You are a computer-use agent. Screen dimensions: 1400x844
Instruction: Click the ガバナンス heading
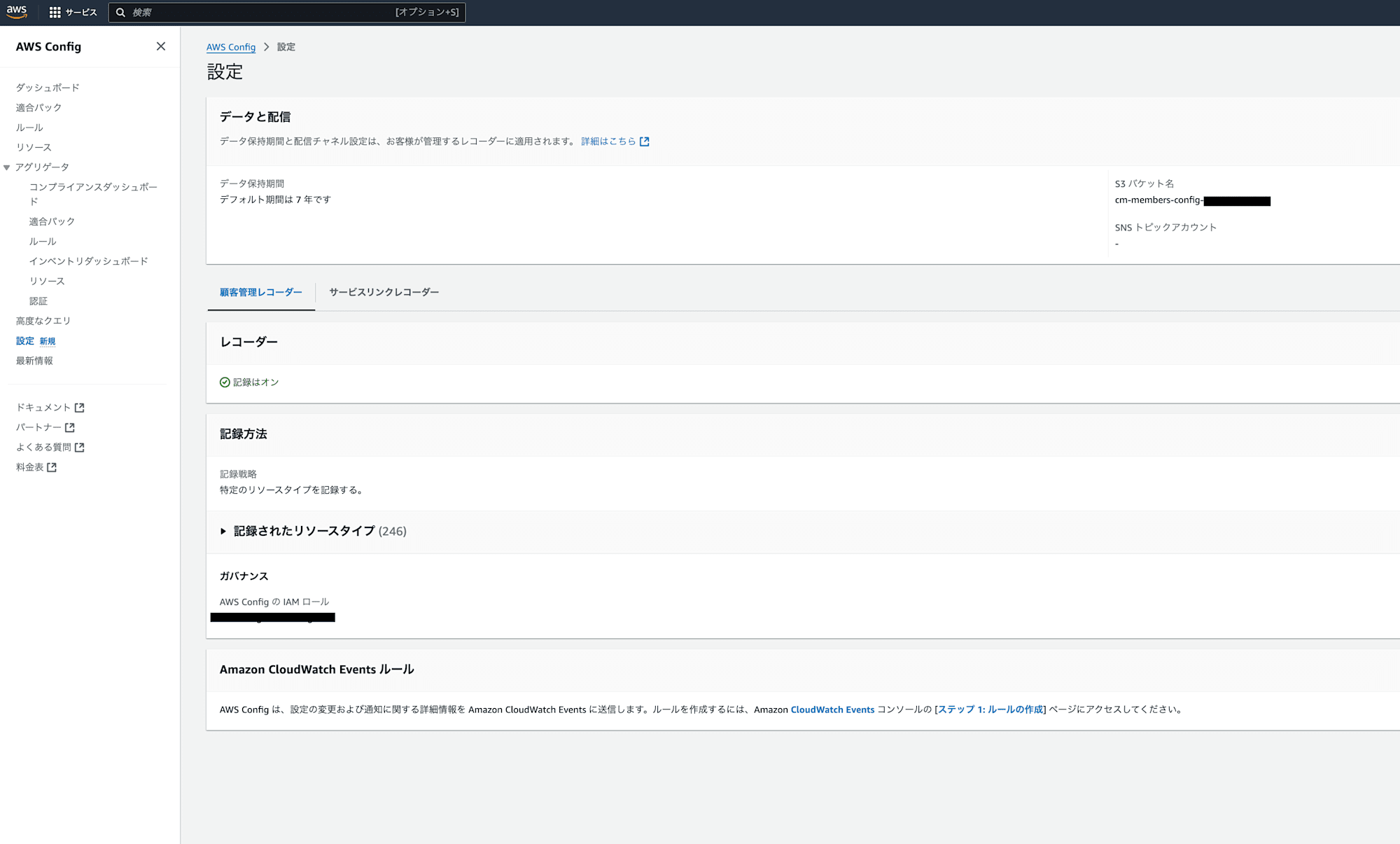pyautogui.click(x=244, y=576)
